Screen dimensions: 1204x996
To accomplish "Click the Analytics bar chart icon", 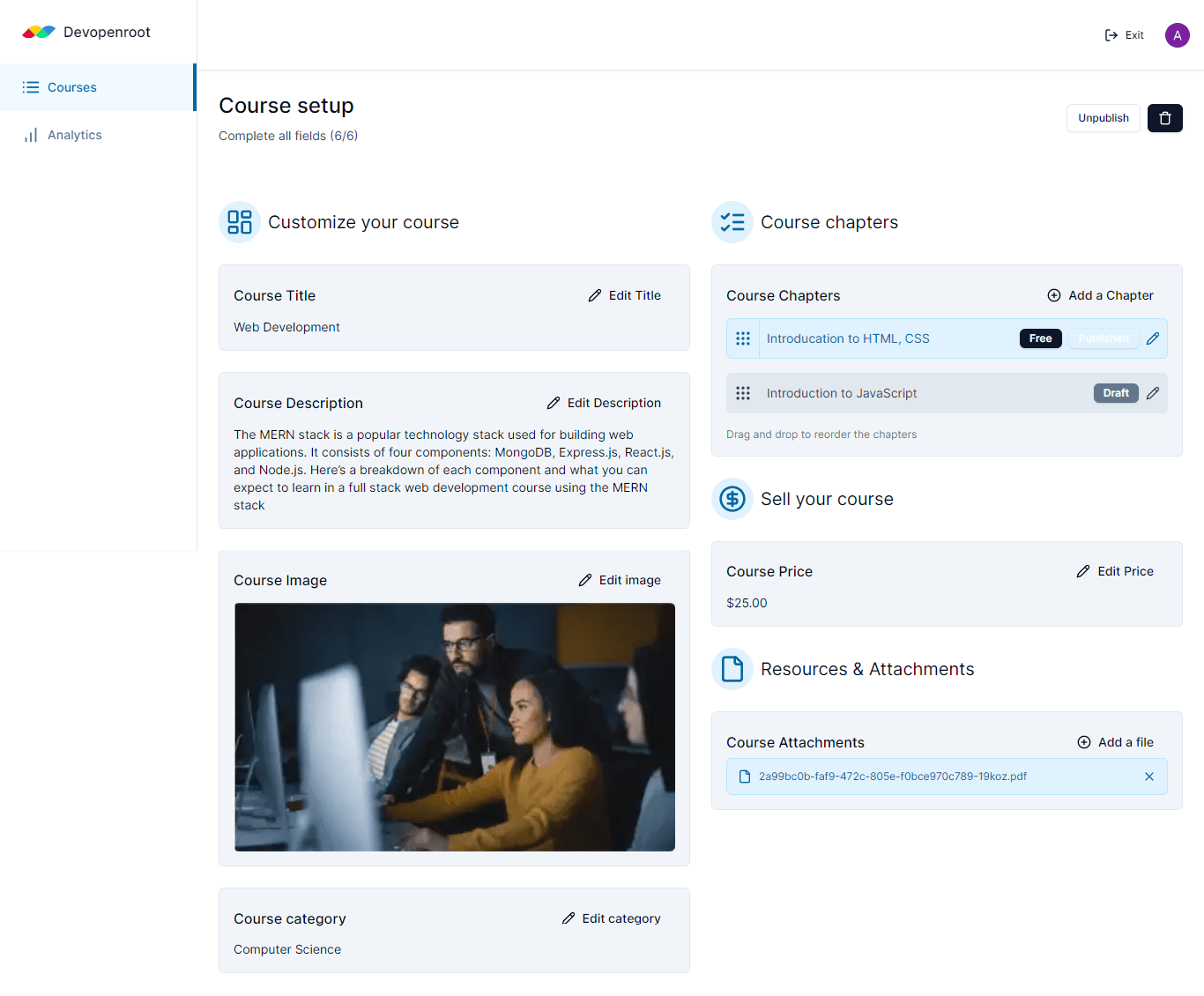I will [x=31, y=135].
